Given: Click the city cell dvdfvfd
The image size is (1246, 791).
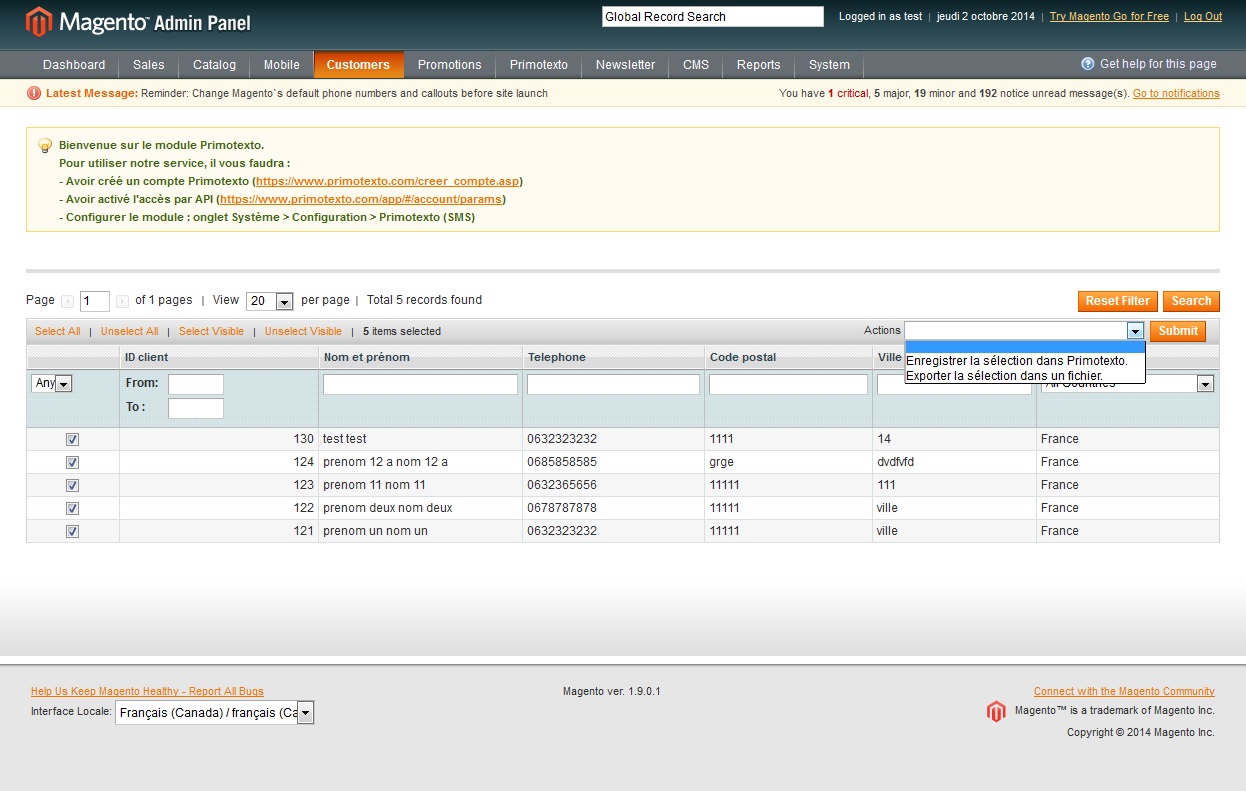Looking at the screenshot, I should pyautogui.click(x=895, y=462).
